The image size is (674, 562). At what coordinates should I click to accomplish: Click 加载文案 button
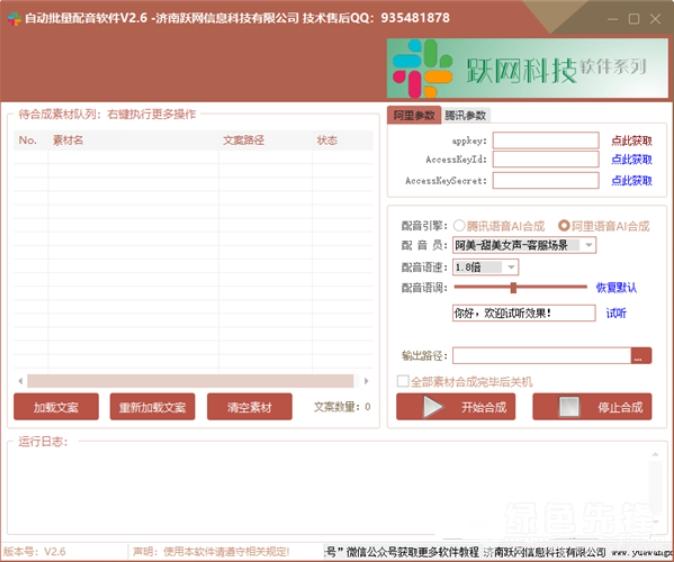56,407
